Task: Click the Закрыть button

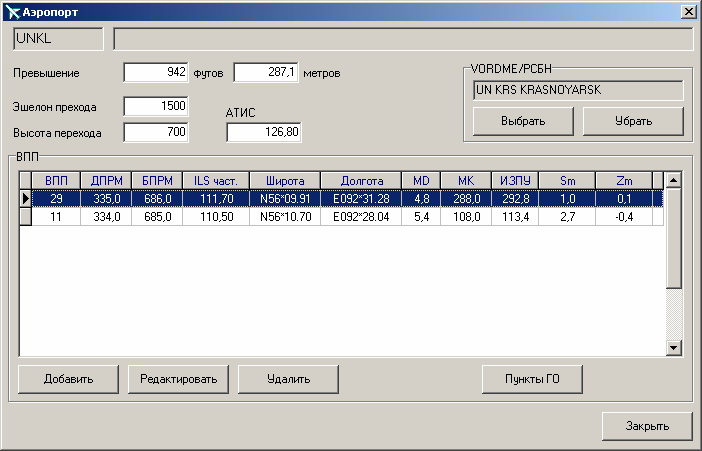Action: [x=647, y=426]
